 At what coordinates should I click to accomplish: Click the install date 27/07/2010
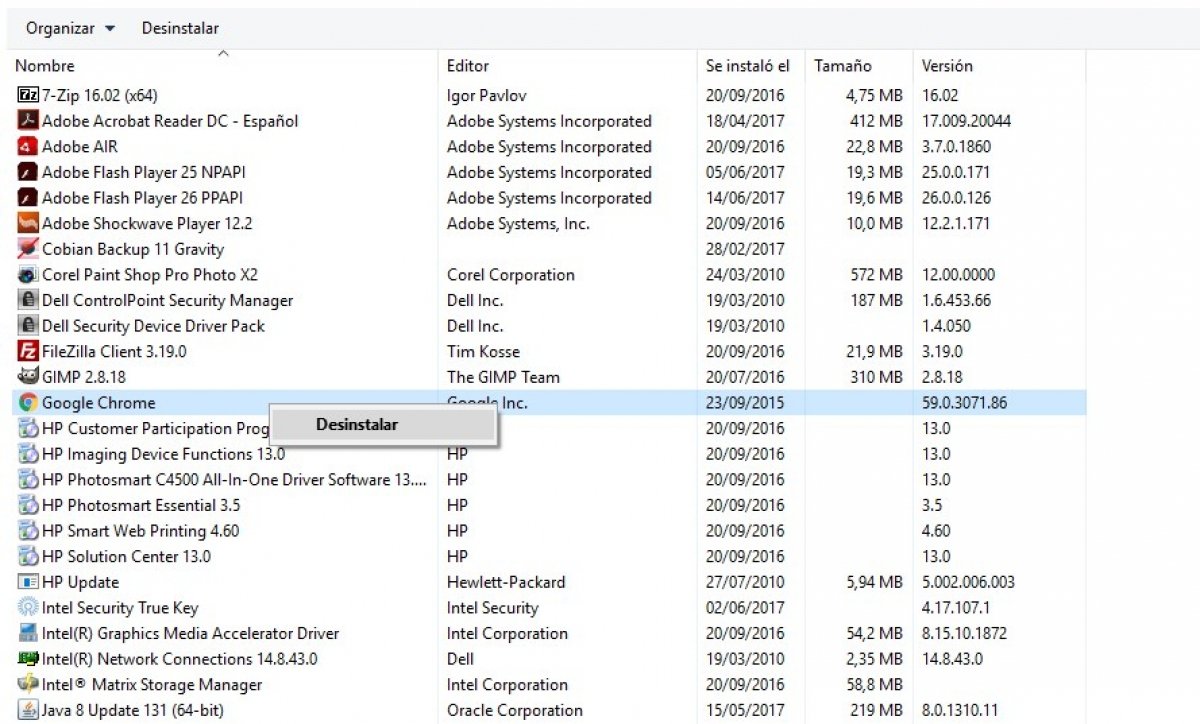pos(745,582)
